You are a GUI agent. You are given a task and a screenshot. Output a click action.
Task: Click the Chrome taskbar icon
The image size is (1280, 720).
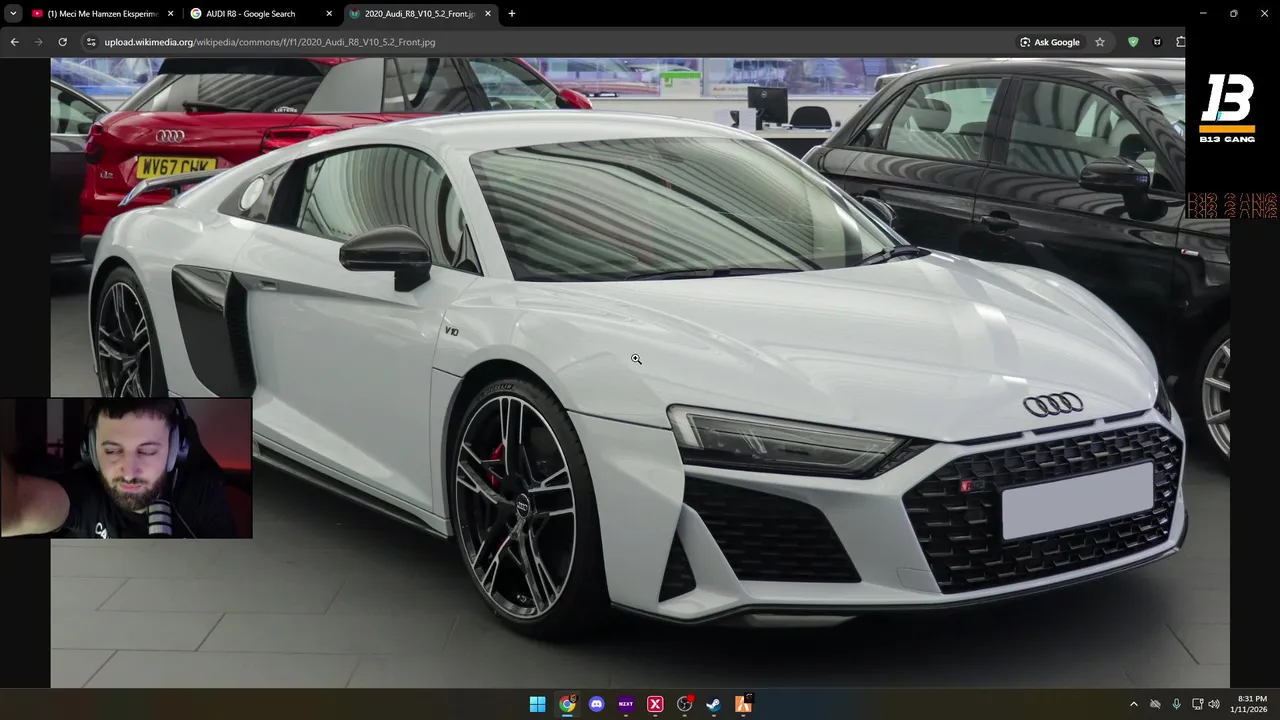point(567,704)
